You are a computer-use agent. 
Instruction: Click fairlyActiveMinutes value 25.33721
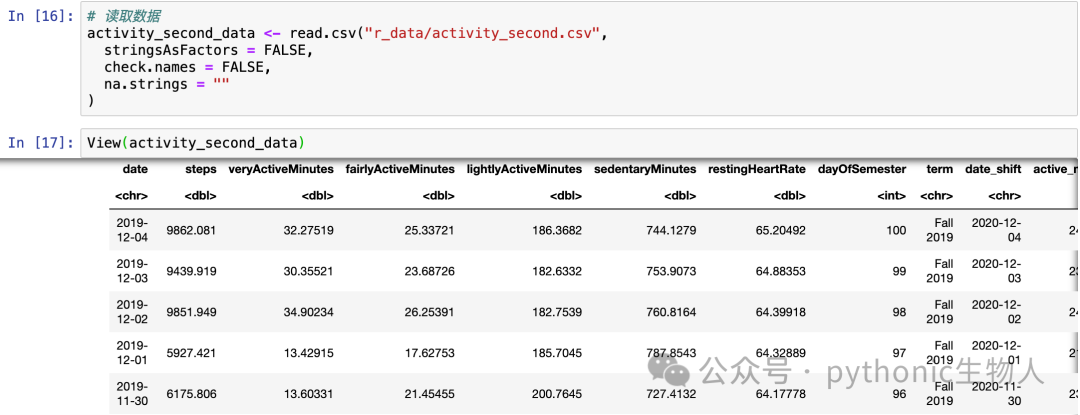point(429,231)
